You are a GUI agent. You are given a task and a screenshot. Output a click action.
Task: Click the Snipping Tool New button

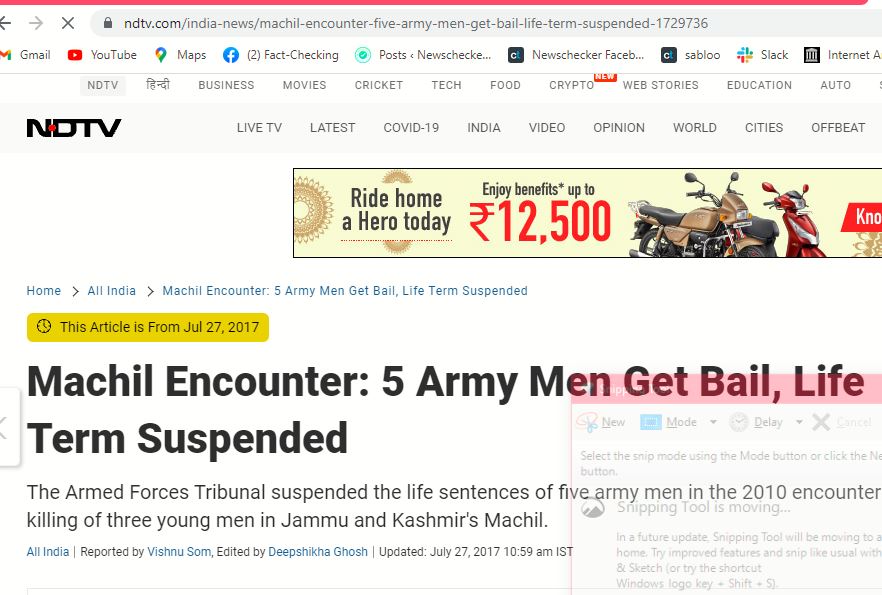coord(601,422)
